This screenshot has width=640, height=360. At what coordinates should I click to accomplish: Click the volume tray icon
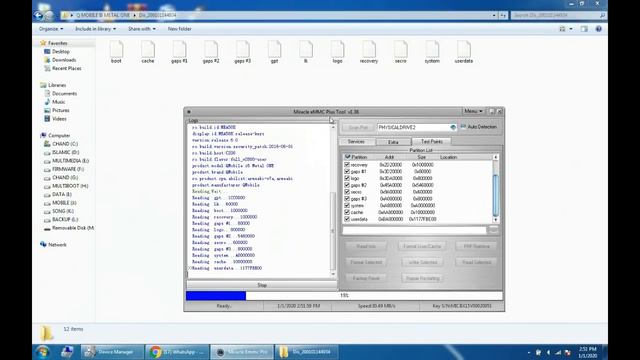click(x=549, y=352)
